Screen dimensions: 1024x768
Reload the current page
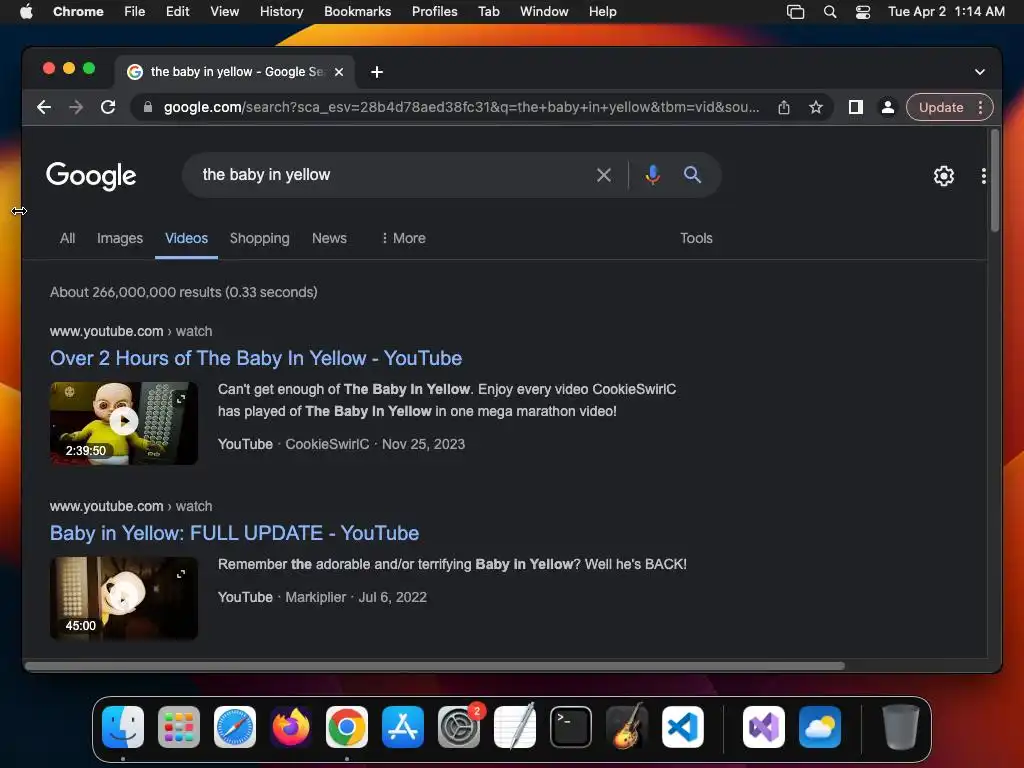pos(108,107)
